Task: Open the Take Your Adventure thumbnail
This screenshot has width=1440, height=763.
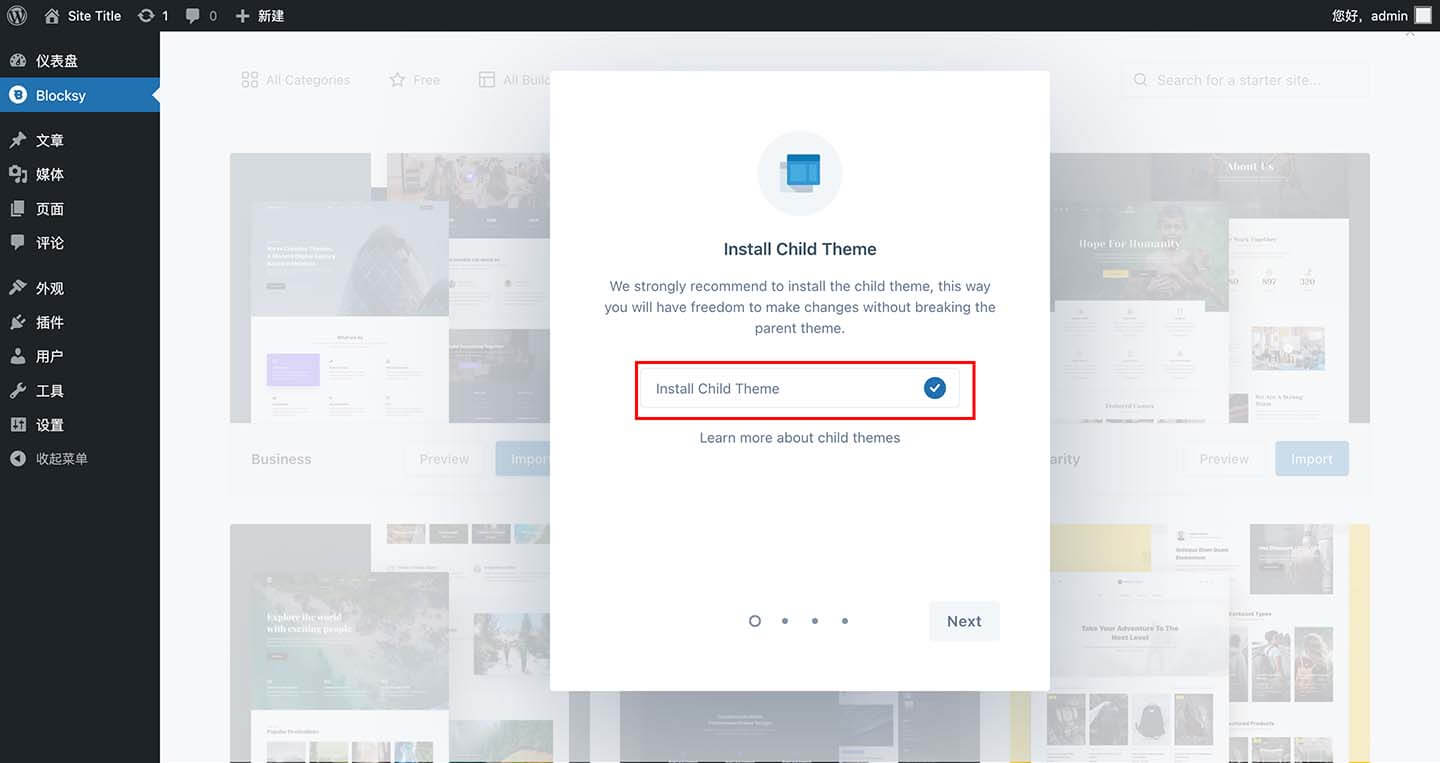Action: pos(1210,643)
